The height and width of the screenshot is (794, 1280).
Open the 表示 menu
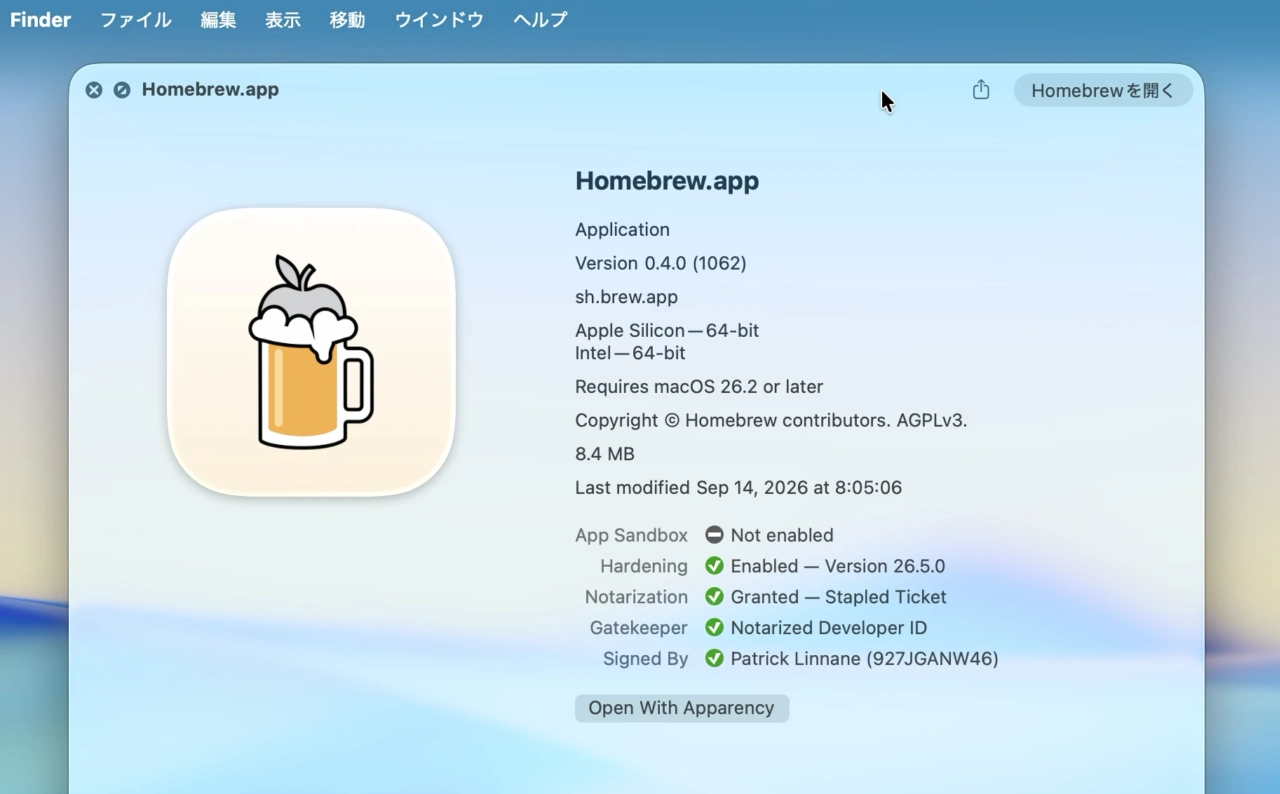pyautogui.click(x=283, y=20)
